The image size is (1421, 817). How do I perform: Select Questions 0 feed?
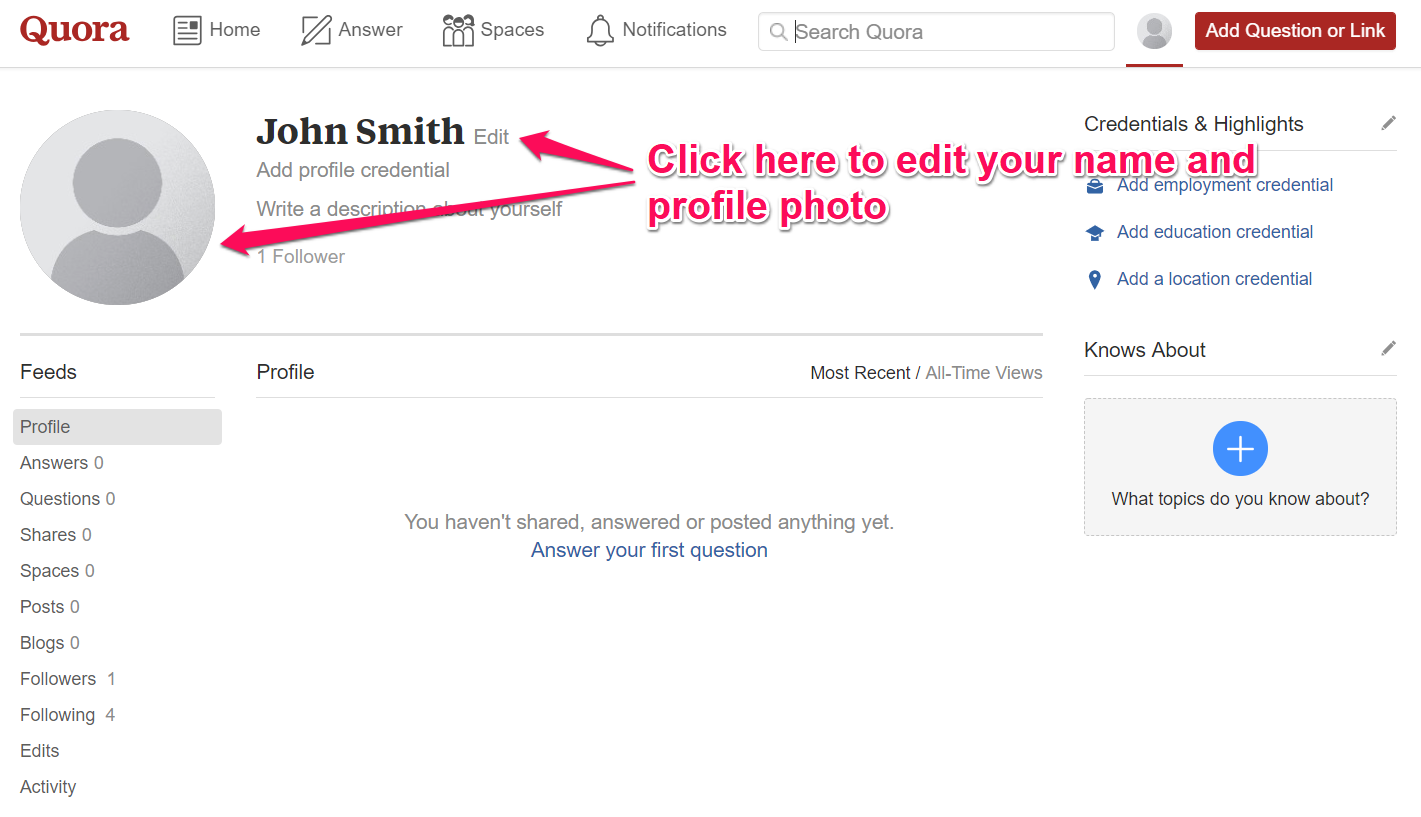(68, 499)
